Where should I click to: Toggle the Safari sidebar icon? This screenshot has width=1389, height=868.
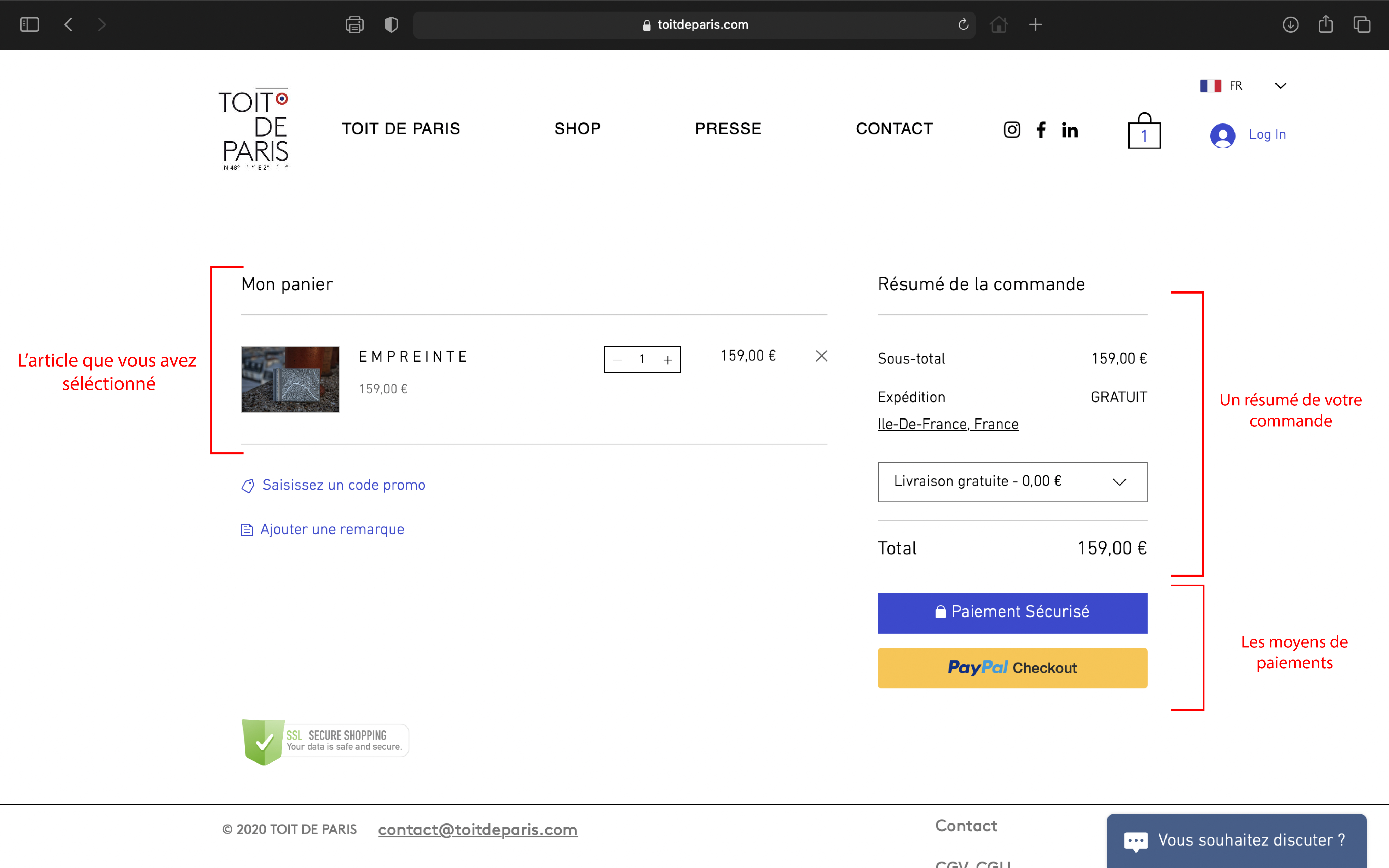(29, 25)
